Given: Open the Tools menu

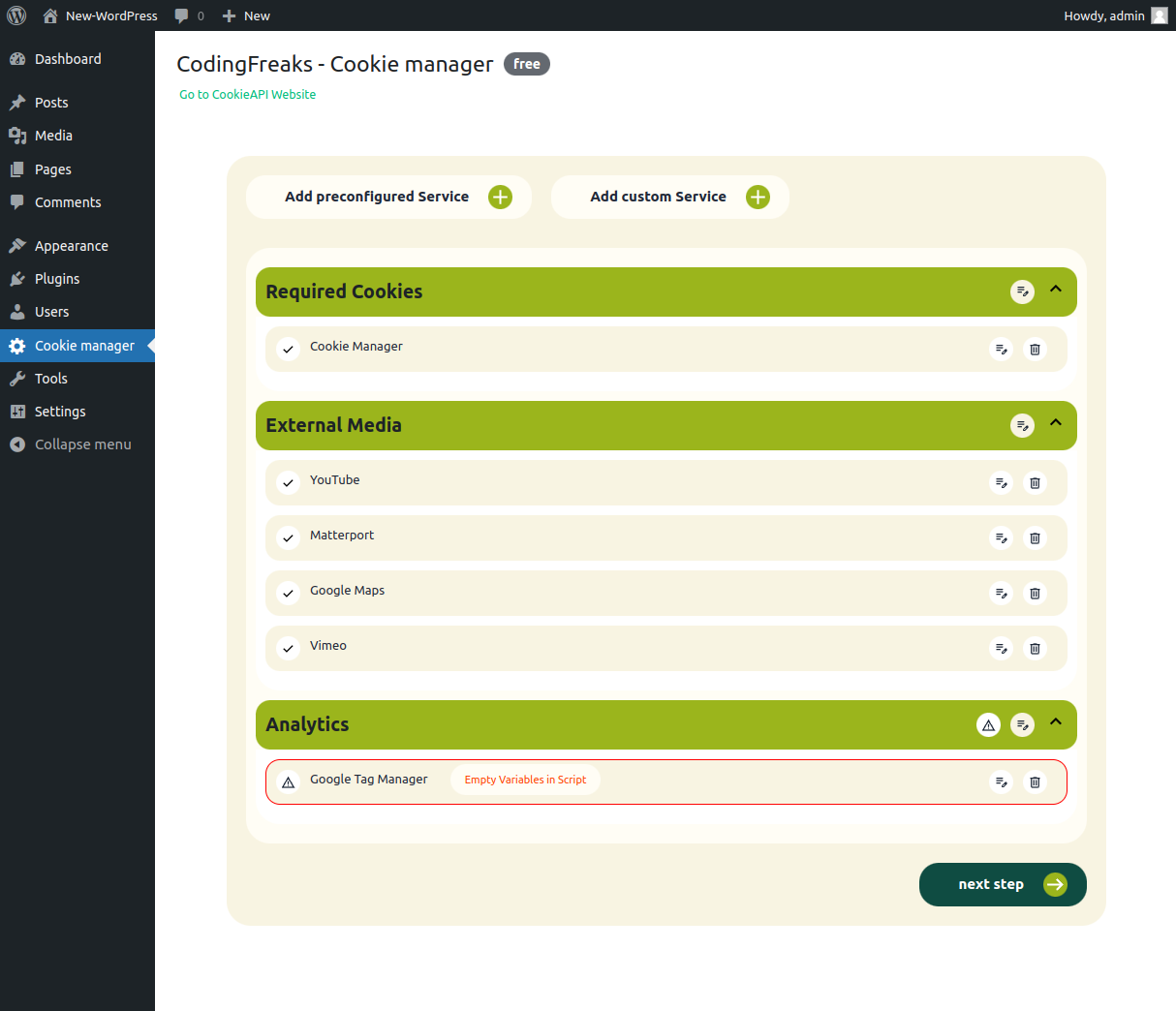Looking at the screenshot, I should [77, 379].
